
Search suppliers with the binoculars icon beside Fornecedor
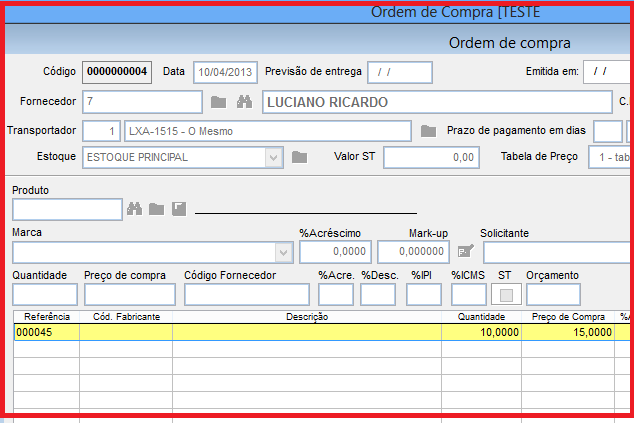point(244,102)
